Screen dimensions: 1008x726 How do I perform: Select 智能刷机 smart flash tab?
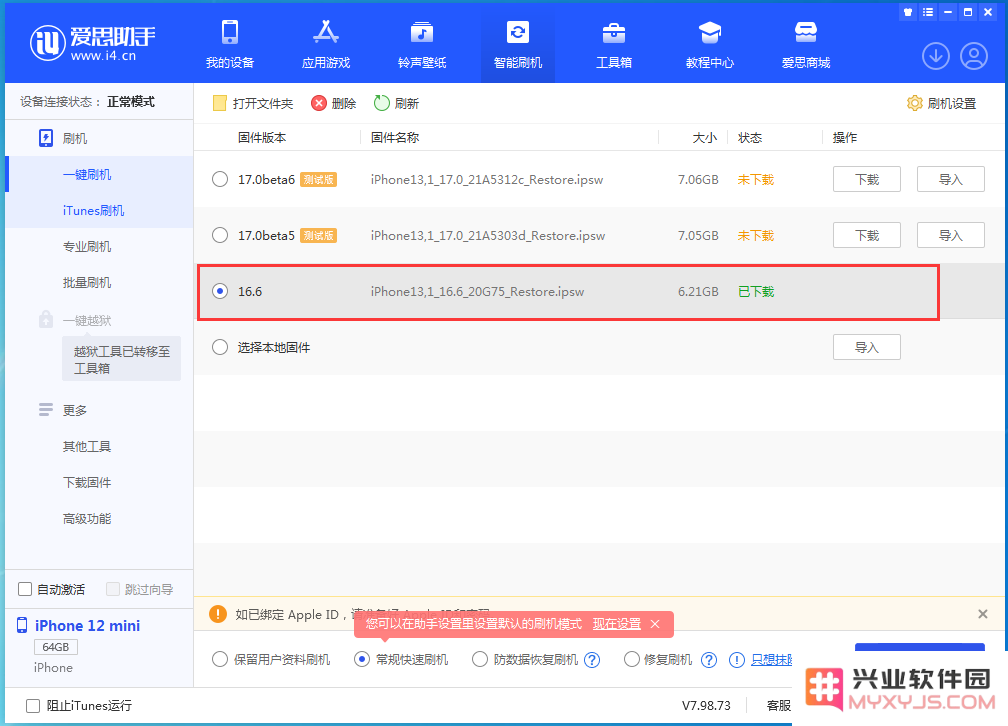pyautogui.click(x=518, y=44)
